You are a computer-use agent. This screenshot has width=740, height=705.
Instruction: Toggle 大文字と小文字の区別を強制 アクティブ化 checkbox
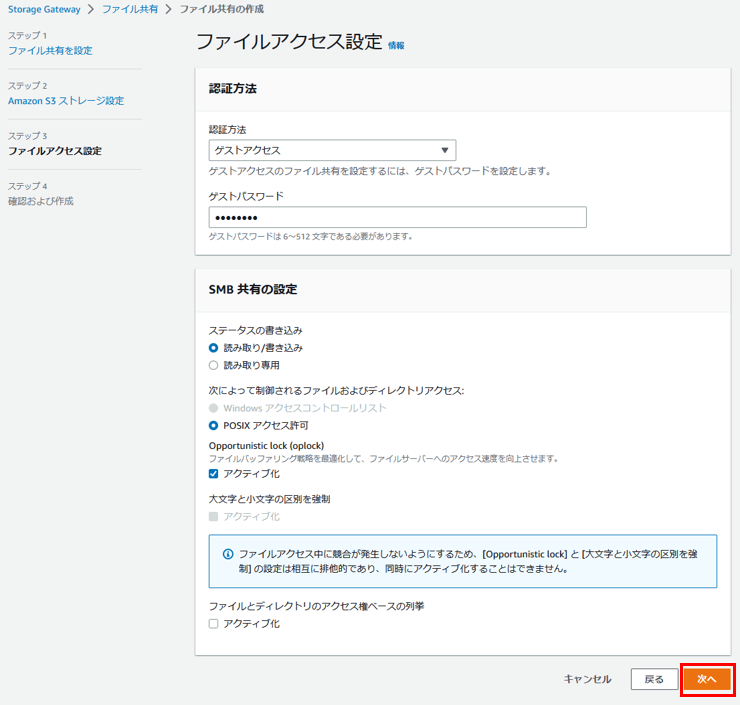coord(213,517)
